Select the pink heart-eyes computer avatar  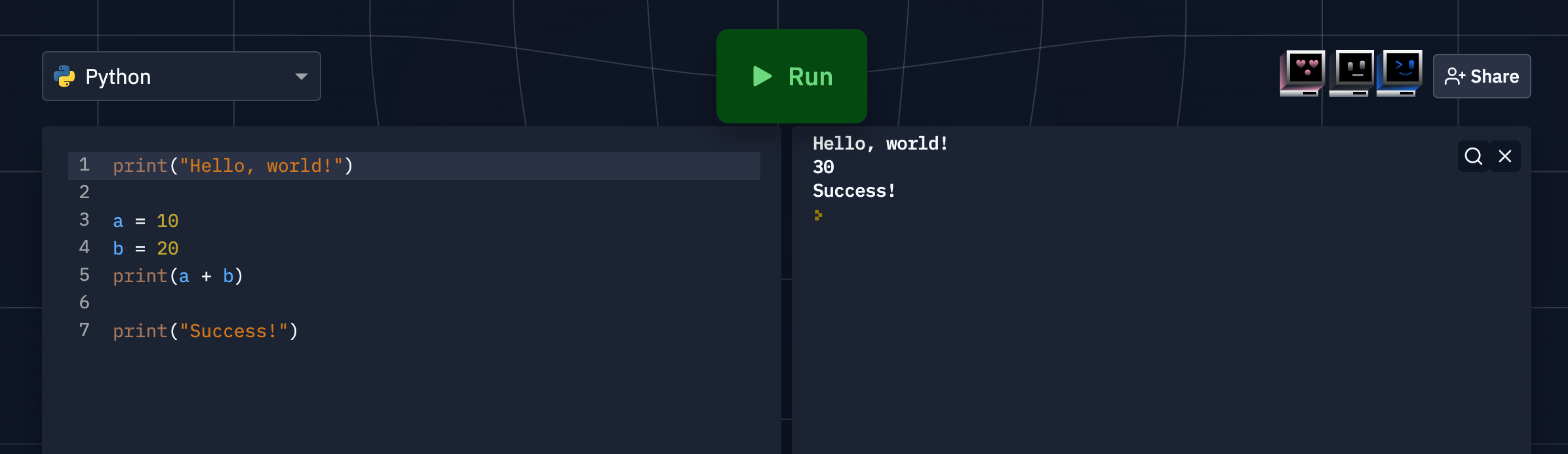coord(1303,73)
